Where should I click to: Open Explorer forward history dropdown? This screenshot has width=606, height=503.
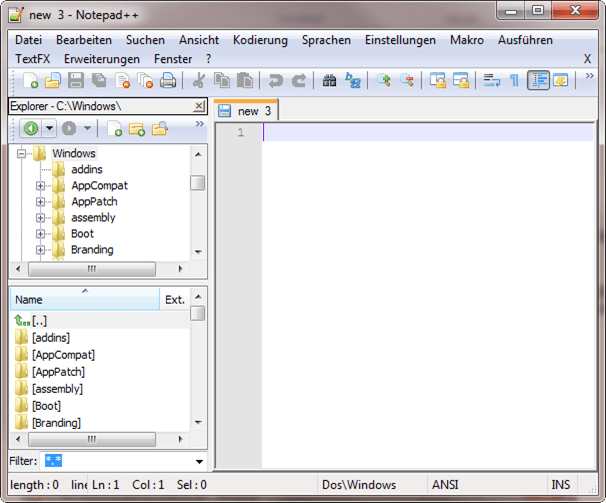tap(87, 128)
